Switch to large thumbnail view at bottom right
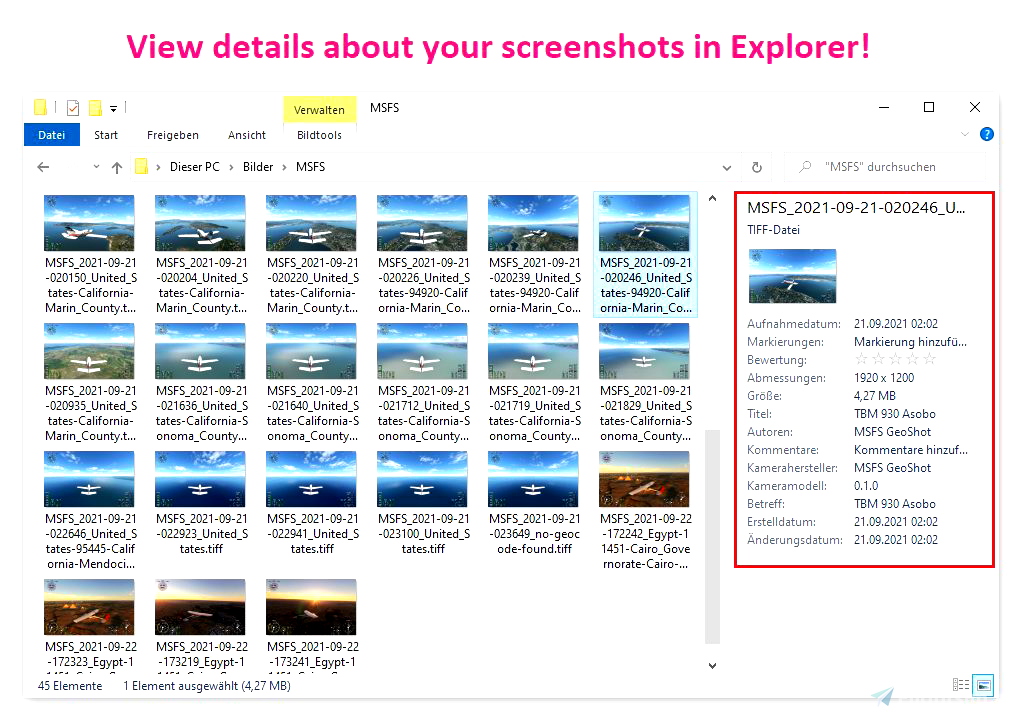This screenshot has height=727, width=1029. point(983,685)
